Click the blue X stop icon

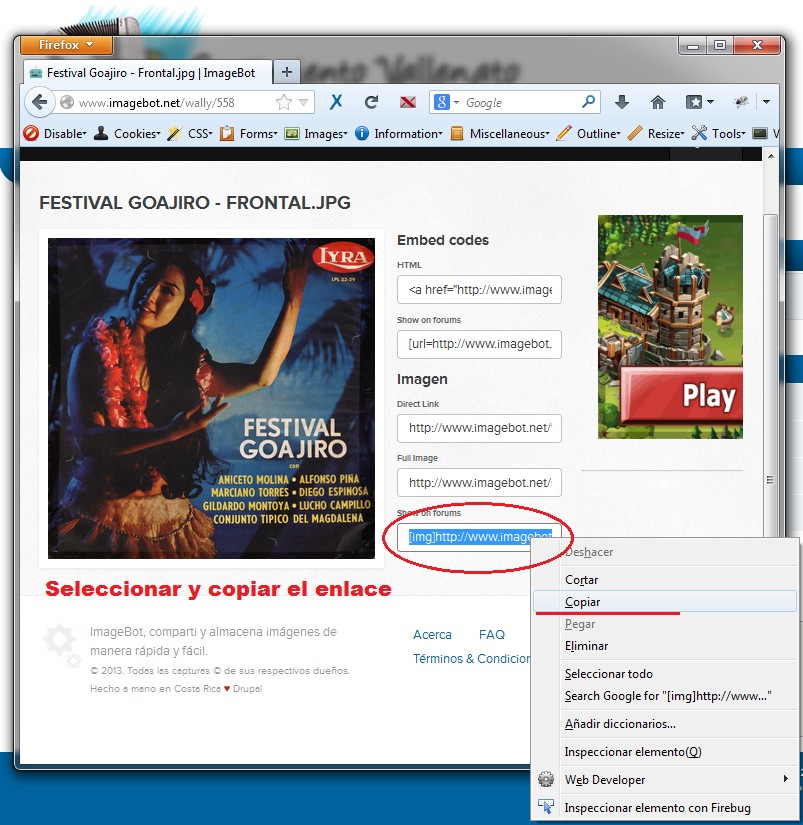(x=336, y=102)
